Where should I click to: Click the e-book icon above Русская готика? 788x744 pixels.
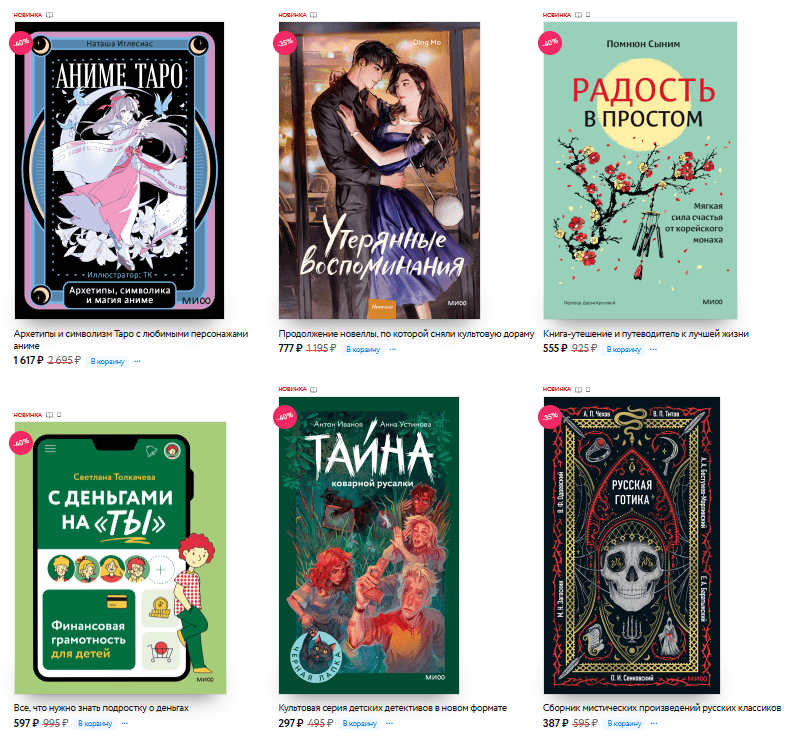[588, 390]
